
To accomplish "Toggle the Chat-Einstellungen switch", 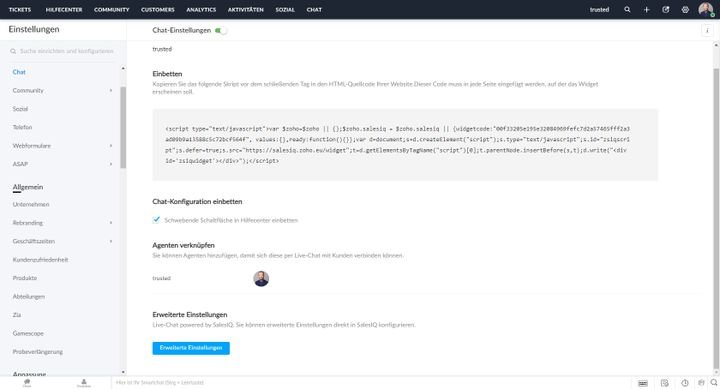I will 221,30.
